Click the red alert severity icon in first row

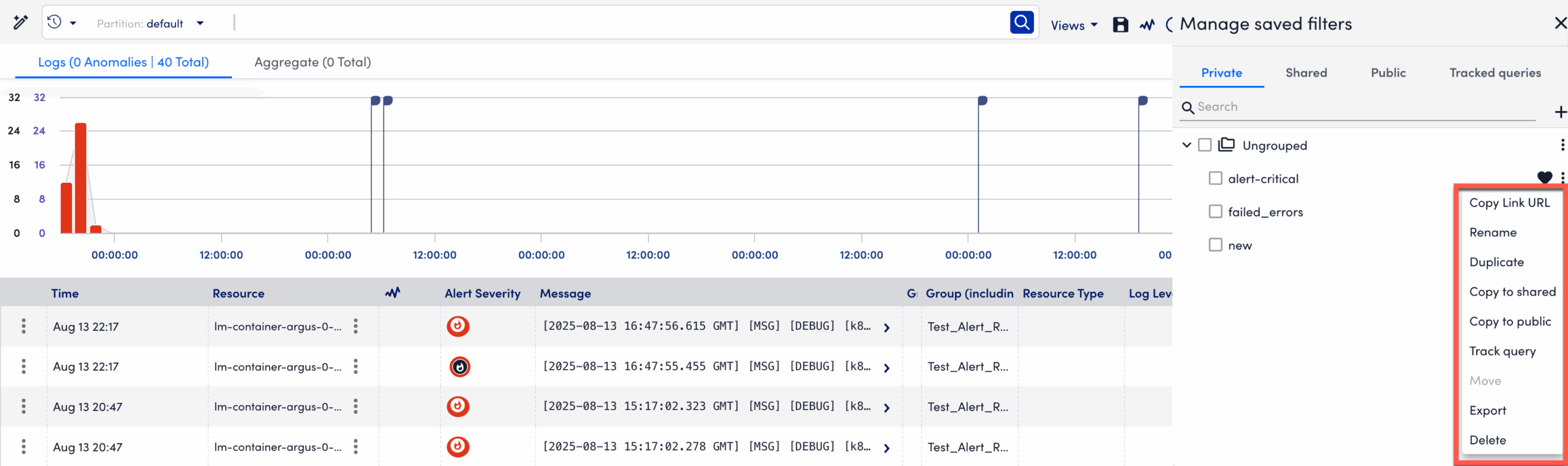tap(458, 326)
